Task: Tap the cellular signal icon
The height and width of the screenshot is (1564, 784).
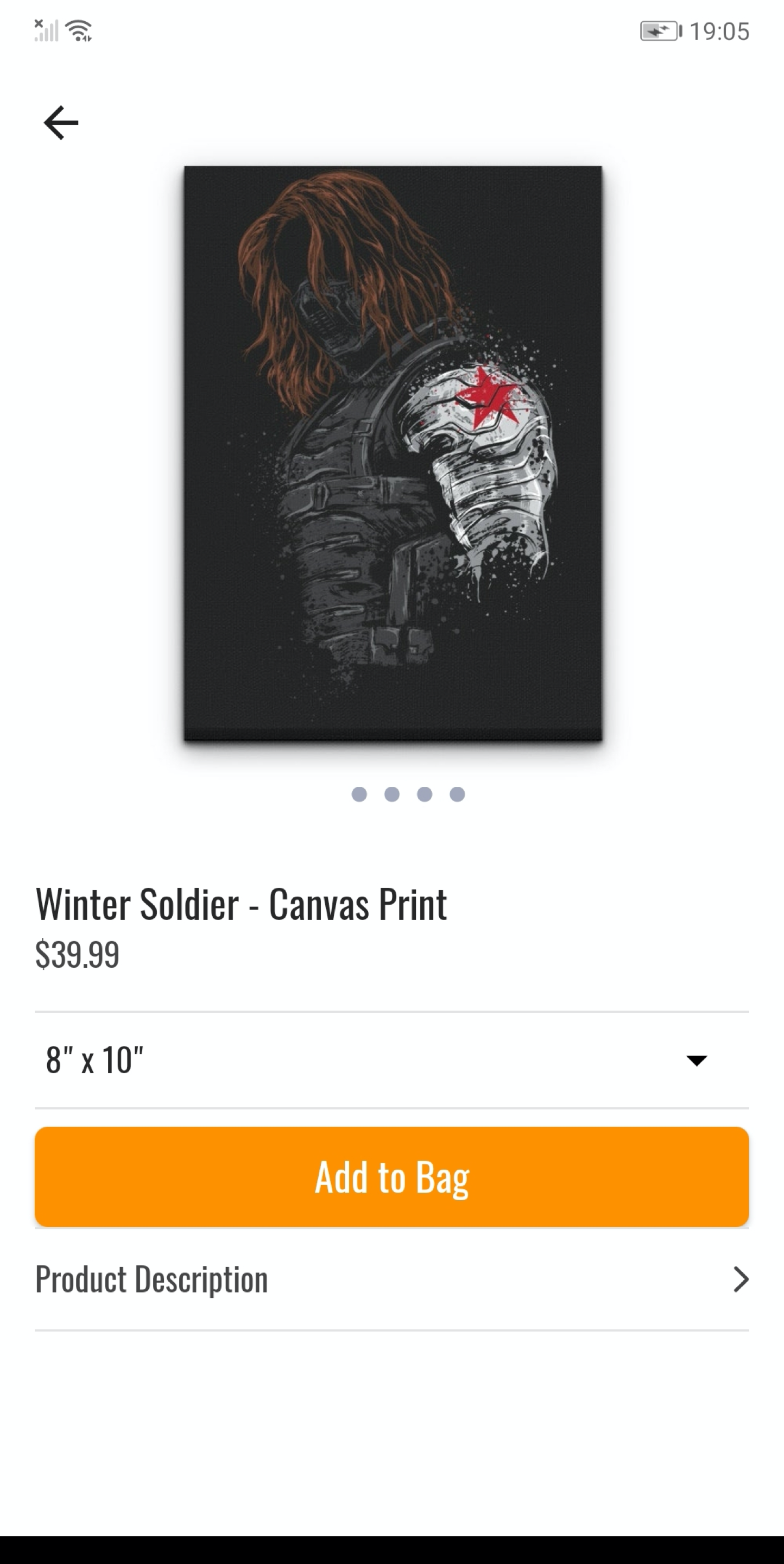Action: pos(46,30)
